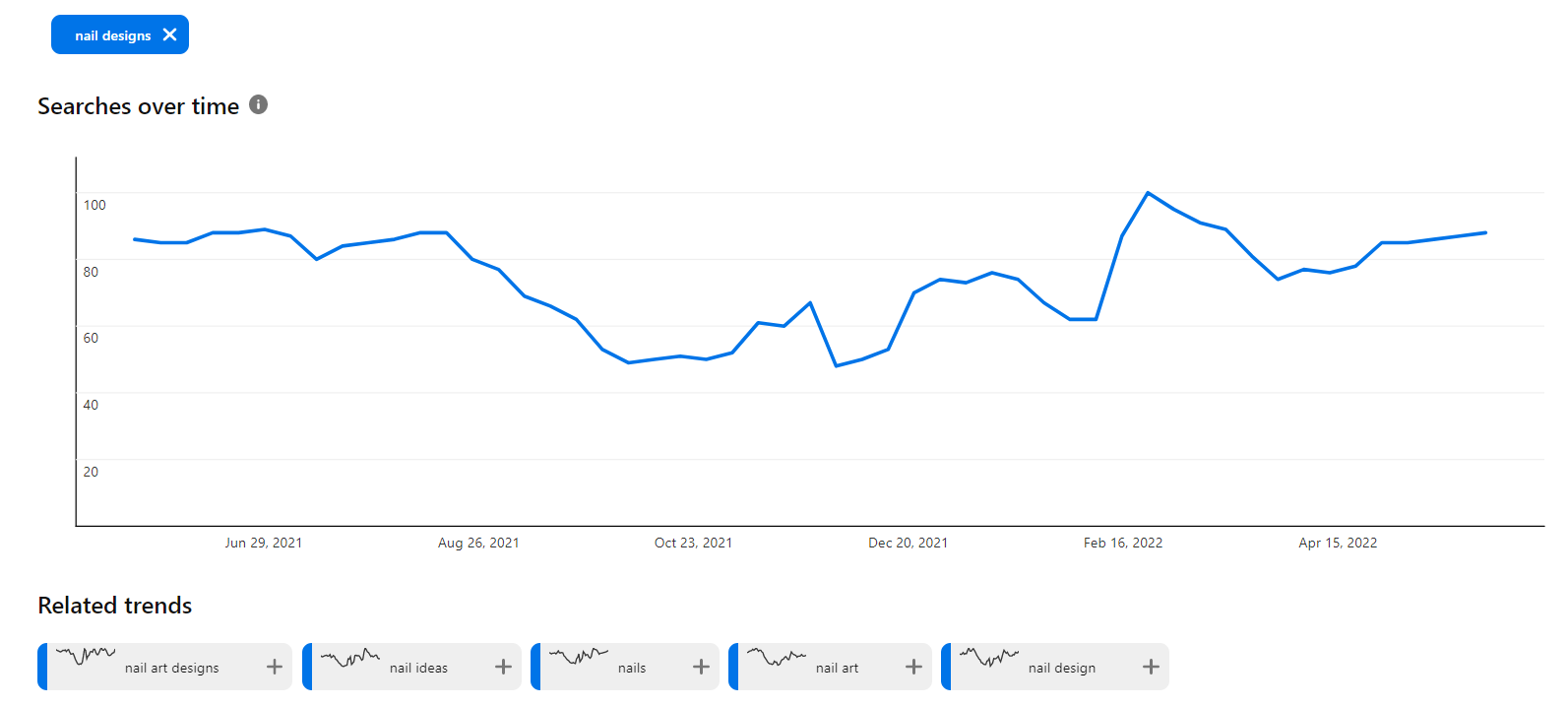Choose the nail art designs trend label

coord(172,668)
